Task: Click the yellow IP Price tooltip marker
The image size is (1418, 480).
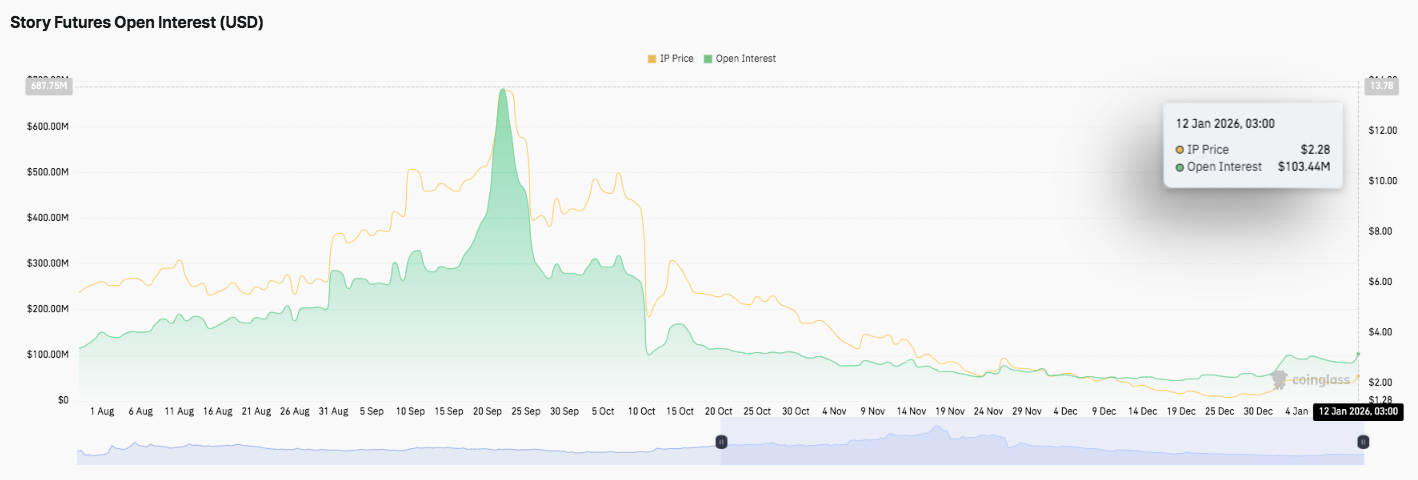Action: (x=1180, y=149)
